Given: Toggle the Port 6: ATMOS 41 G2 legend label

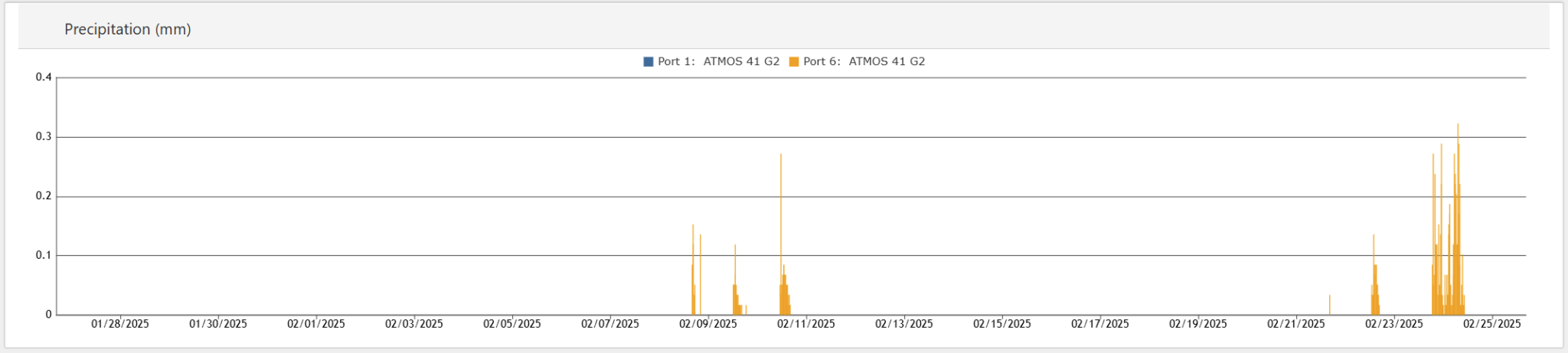Looking at the screenshot, I should [x=864, y=62].
